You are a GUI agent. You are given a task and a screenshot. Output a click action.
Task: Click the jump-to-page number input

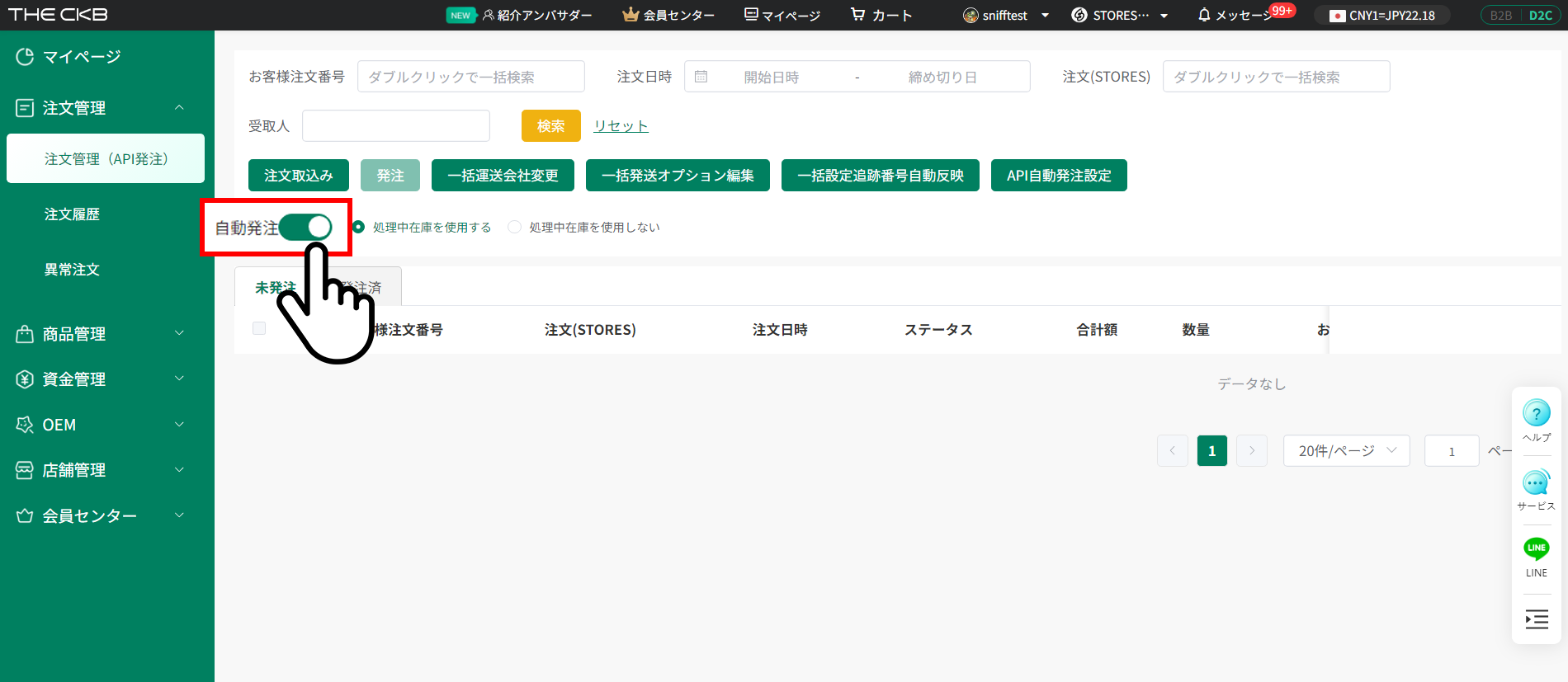pyautogui.click(x=1452, y=450)
